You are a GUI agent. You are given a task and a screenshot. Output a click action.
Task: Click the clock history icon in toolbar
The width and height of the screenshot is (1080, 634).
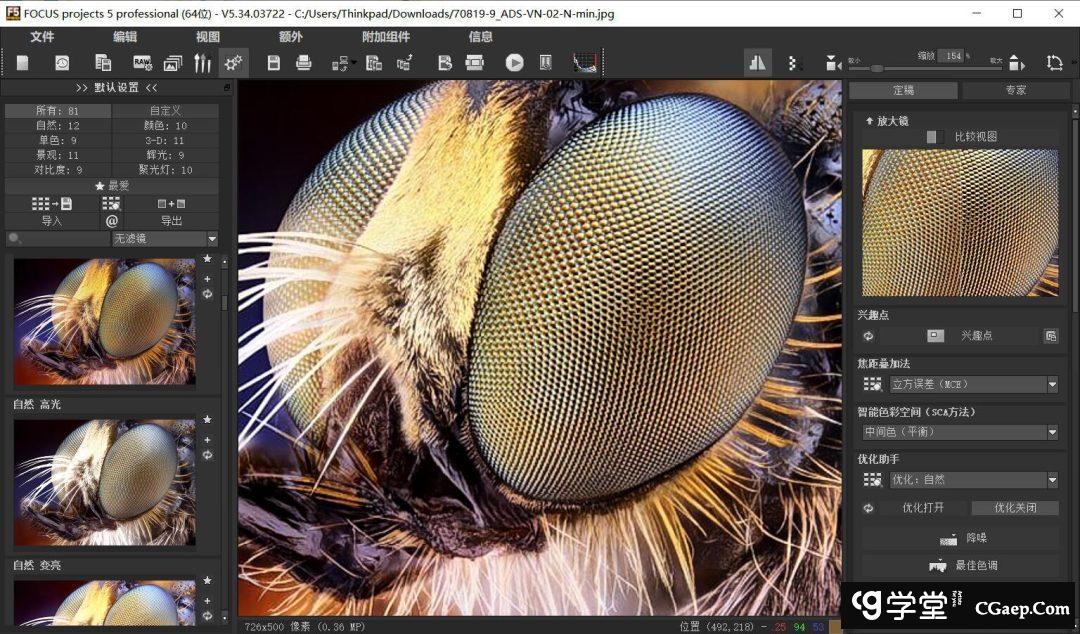[62, 63]
